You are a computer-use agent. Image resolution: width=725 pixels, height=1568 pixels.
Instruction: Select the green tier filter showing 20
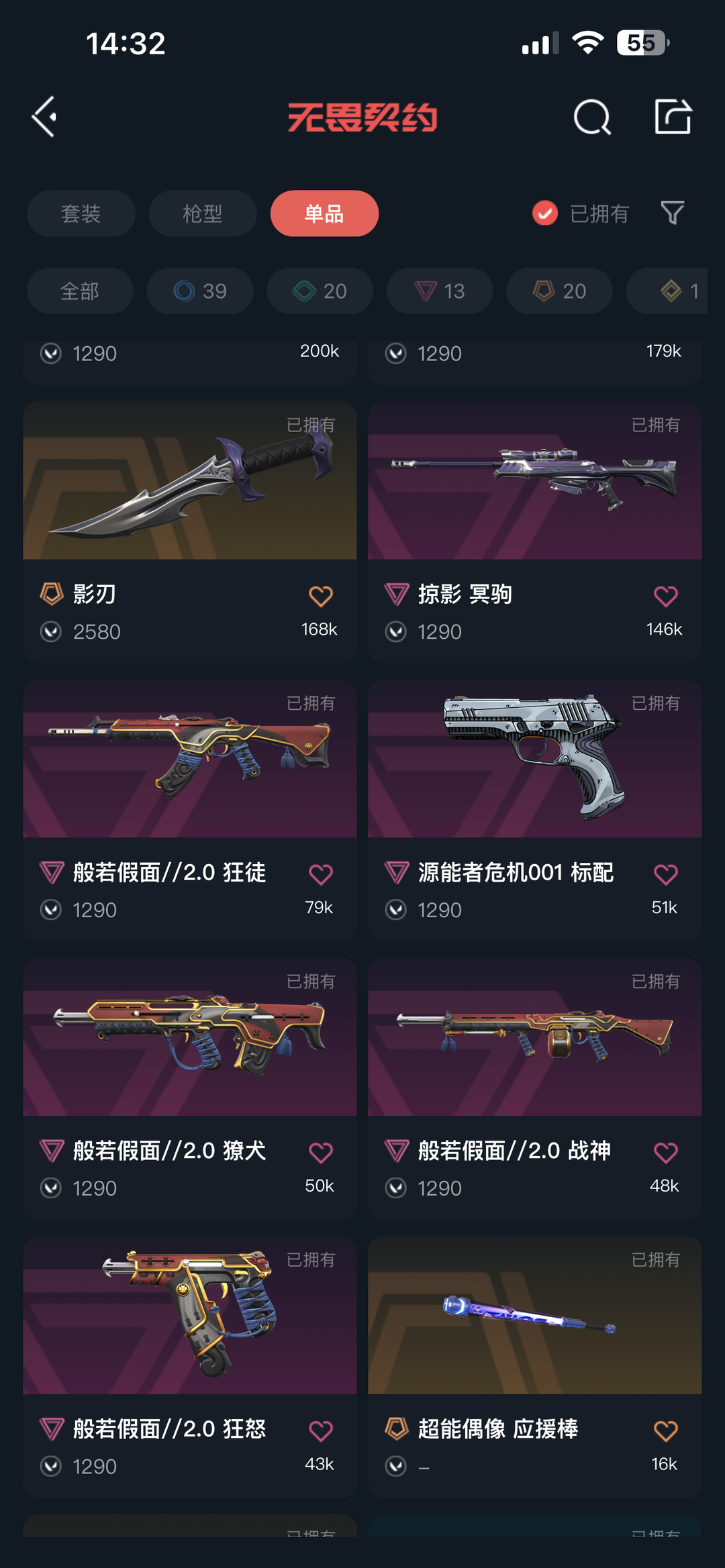click(320, 291)
